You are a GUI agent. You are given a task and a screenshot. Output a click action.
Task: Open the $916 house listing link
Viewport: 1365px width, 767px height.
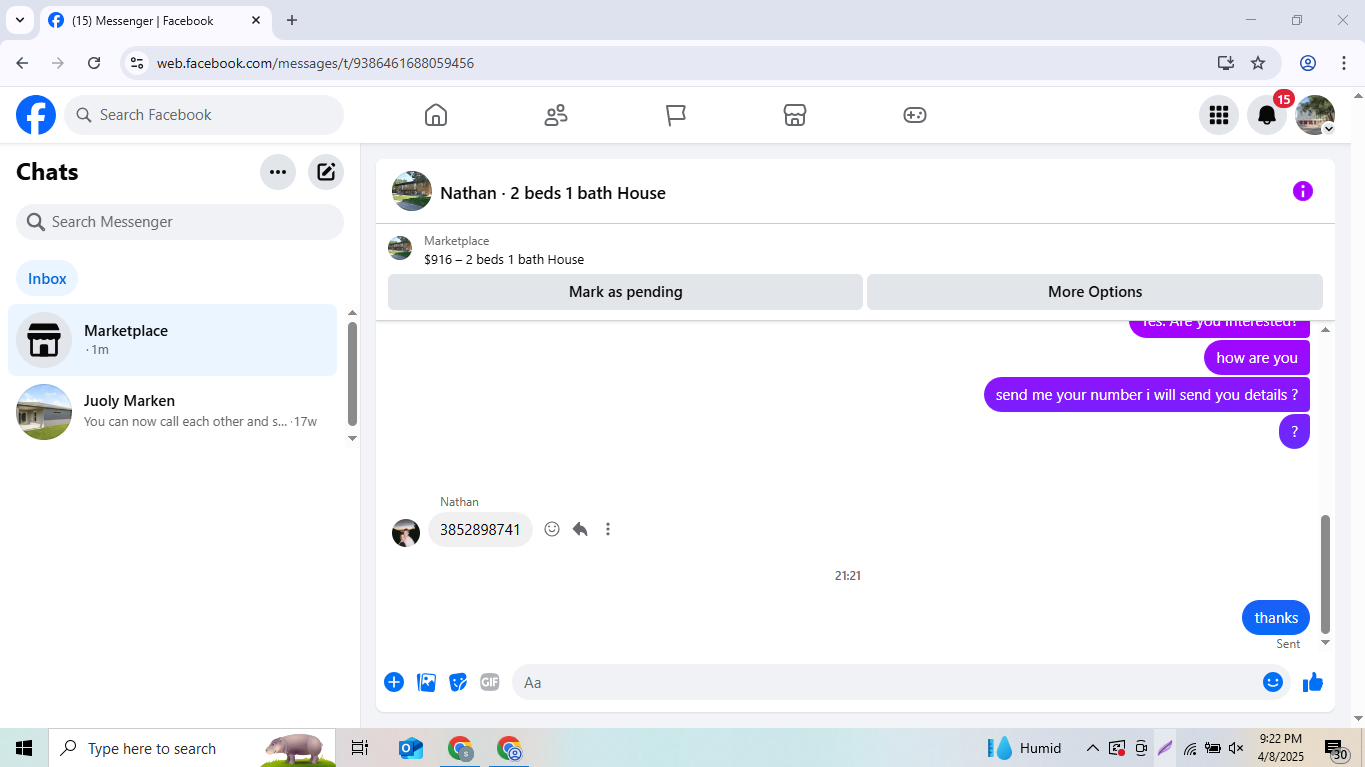click(x=504, y=259)
